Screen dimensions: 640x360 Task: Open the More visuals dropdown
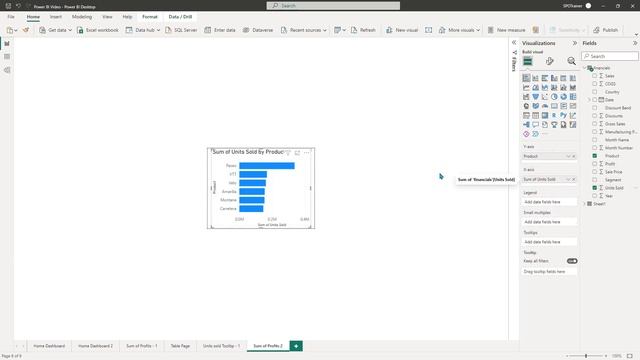[x=478, y=30]
